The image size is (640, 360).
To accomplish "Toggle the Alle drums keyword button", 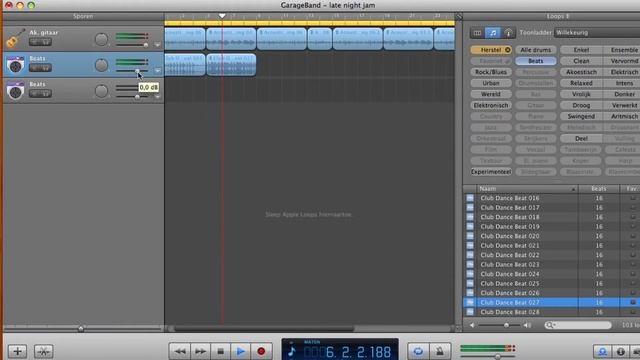I will (536, 50).
